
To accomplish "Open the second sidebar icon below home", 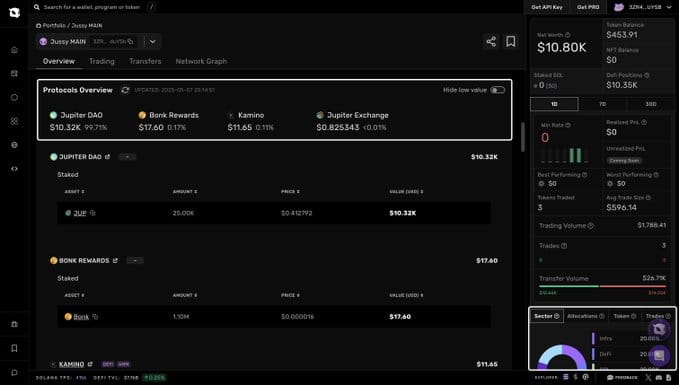I will [x=14, y=74].
